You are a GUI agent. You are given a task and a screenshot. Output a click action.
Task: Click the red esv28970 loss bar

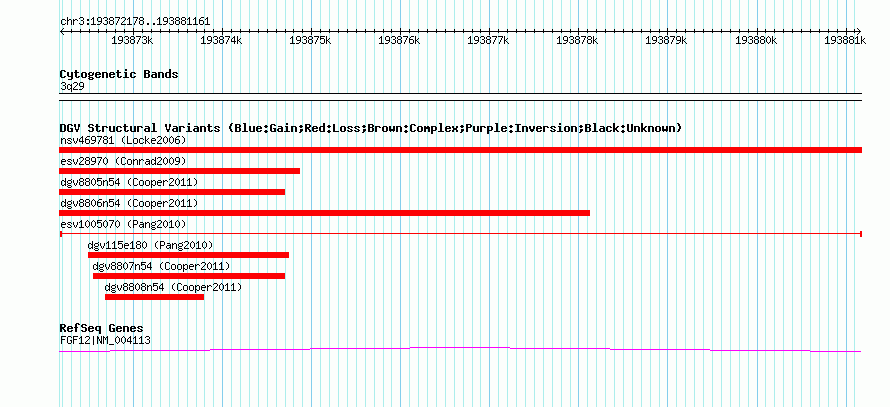(179, 171)
